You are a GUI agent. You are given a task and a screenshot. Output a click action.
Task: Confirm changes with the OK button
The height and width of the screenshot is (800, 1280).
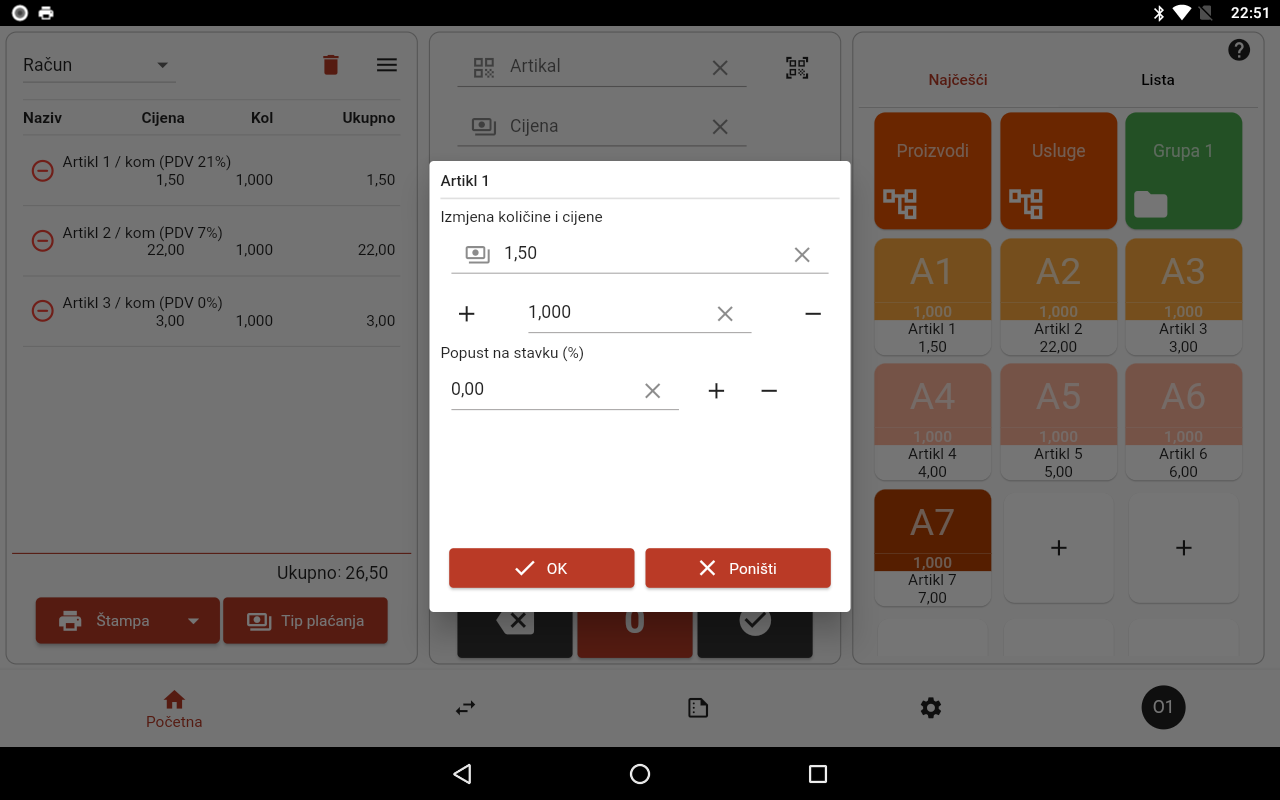point(541,567)
